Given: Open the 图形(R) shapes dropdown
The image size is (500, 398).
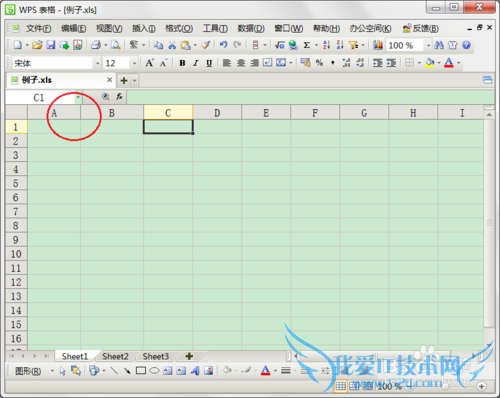Looking at the screenshot, I should [34, 371].
